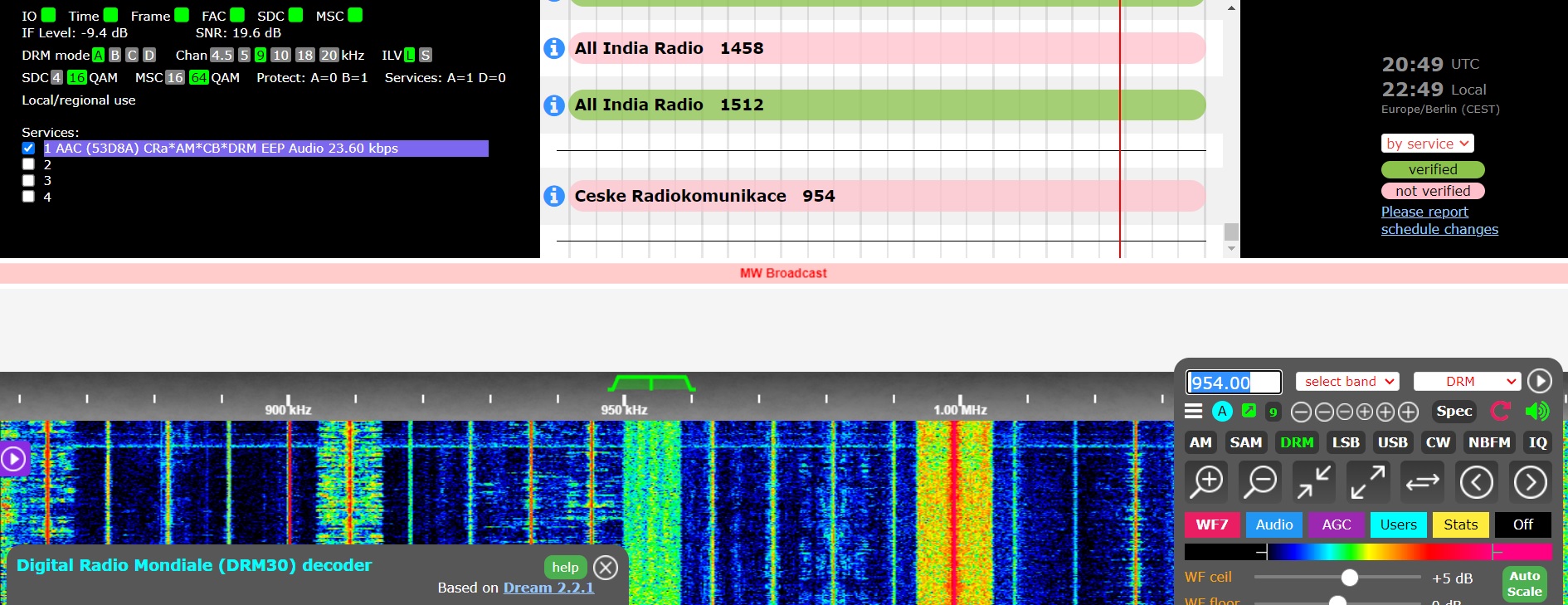
Task: Click the All India Radio 1458 schedule bar
Action: click(887, 48)
